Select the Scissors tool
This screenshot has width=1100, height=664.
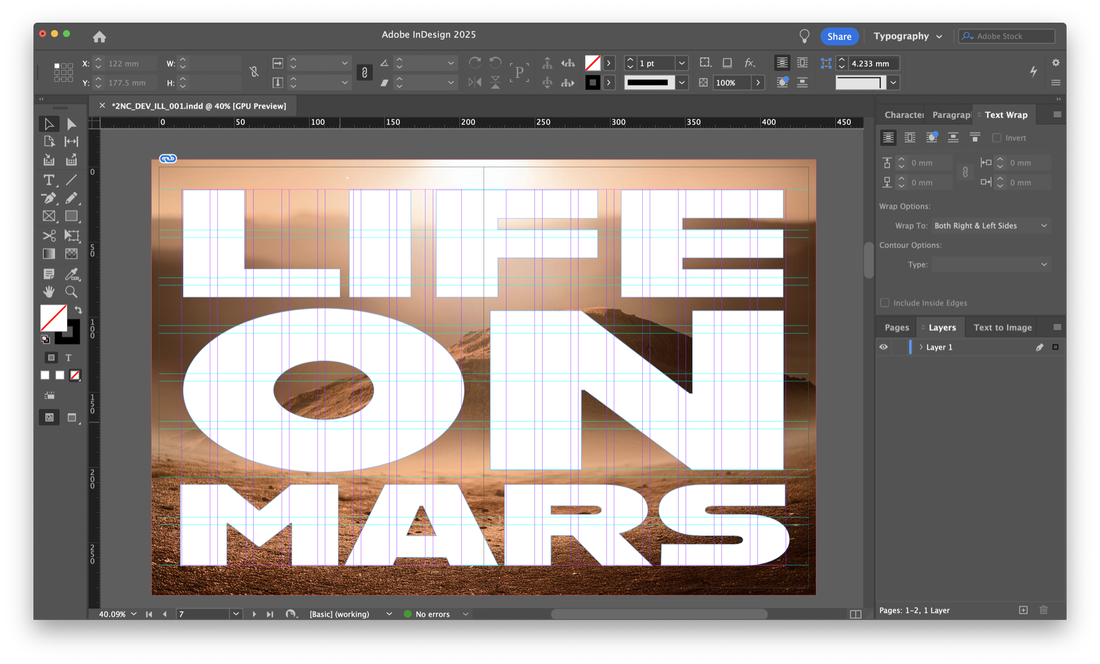(49, 236)
